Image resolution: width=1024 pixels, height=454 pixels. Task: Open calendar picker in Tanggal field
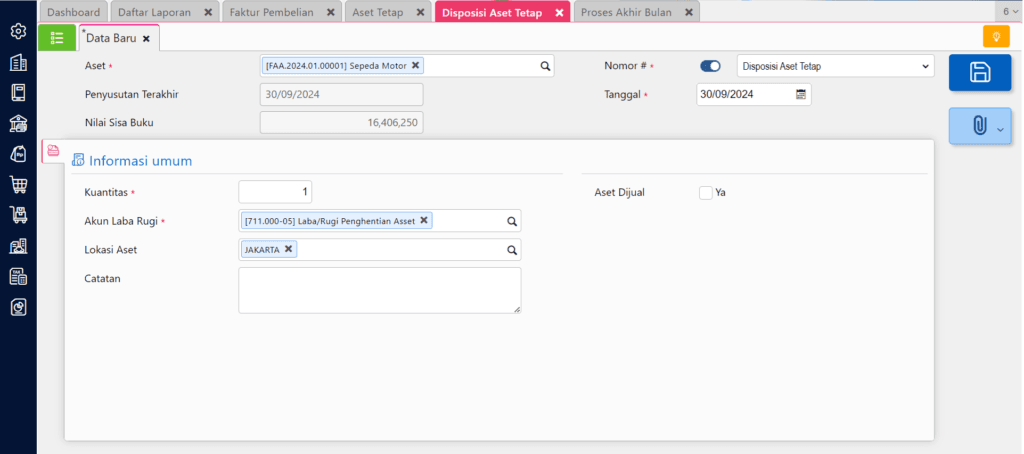[800, 94]
